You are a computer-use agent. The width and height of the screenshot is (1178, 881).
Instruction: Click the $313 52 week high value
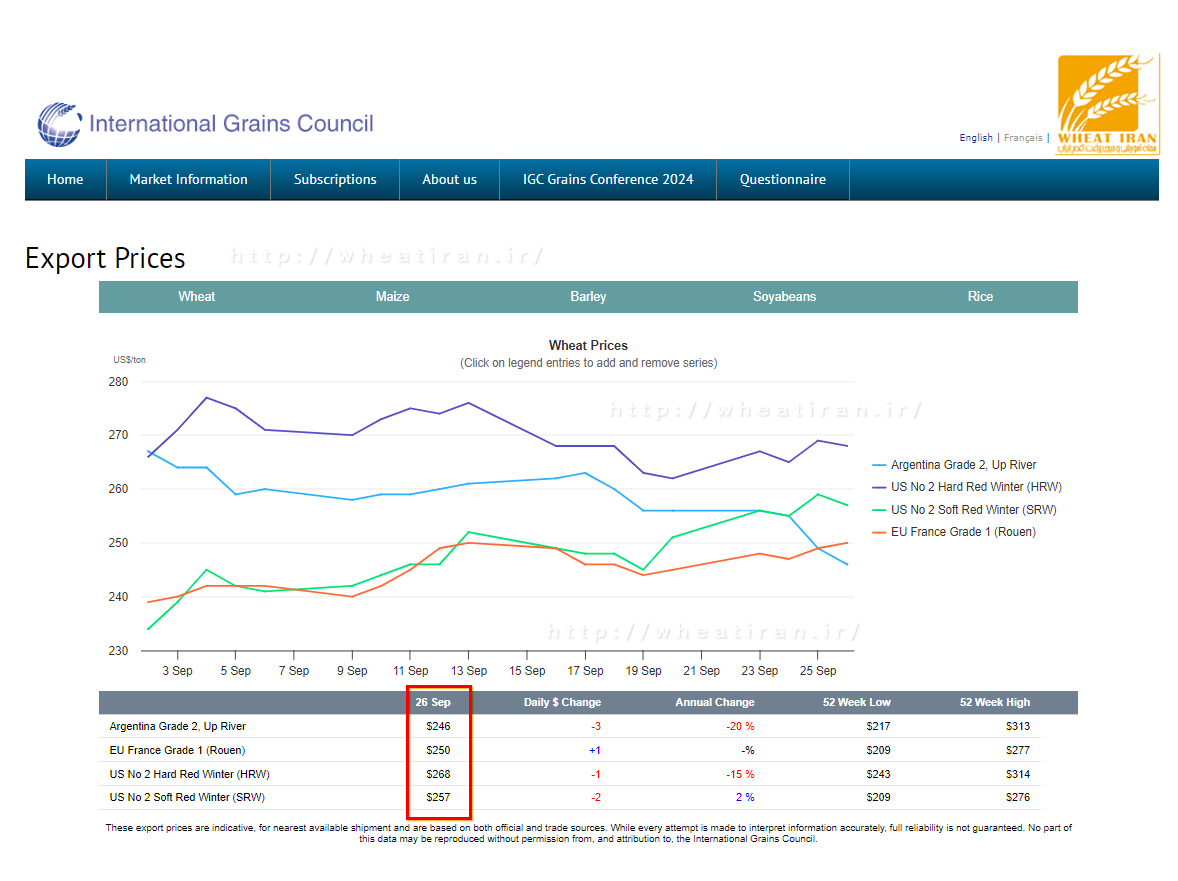pyautogui.click(x=1018, y=726)
